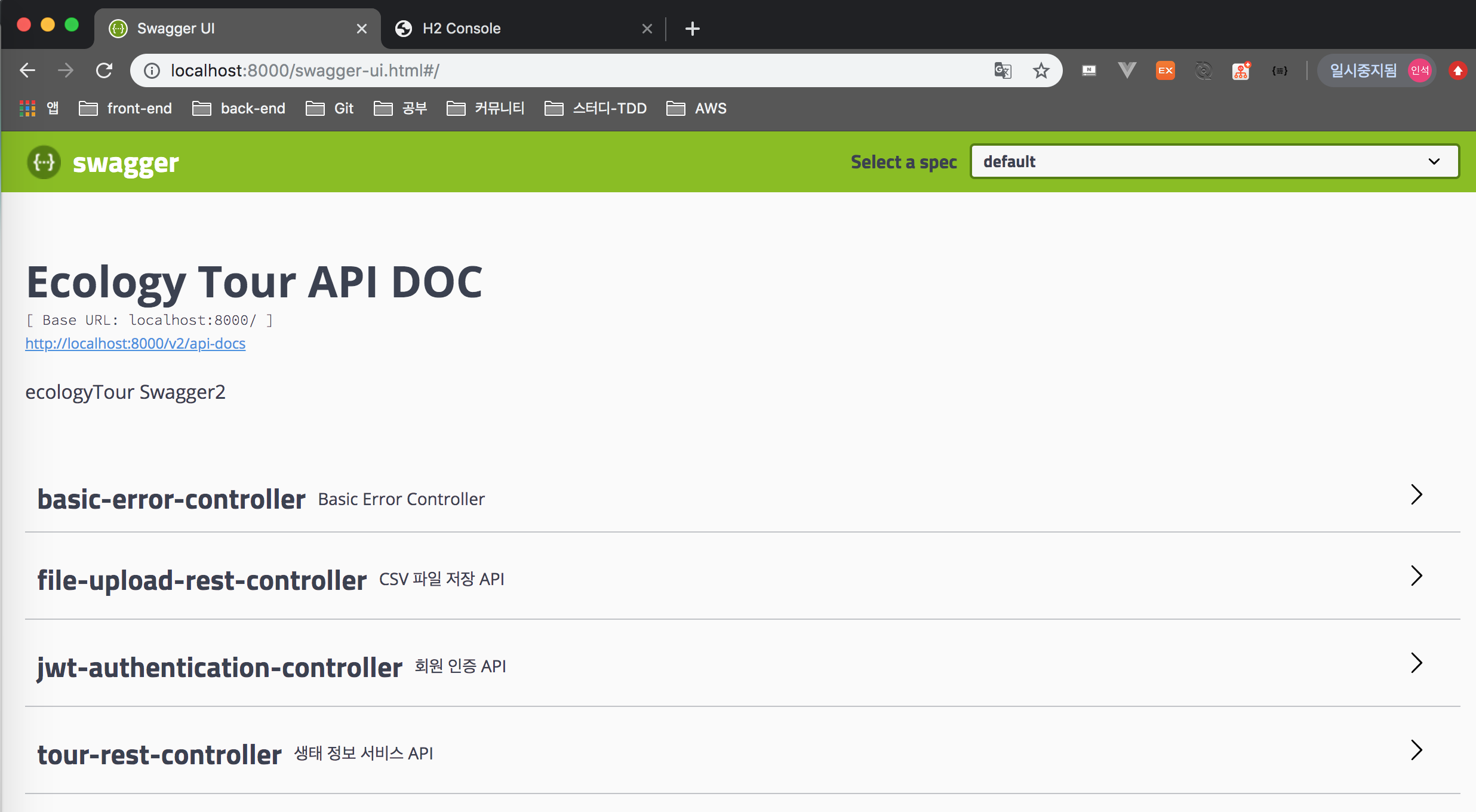
Task: Expand the file-upload-rest-controller section
Action: coord(1416,576)
